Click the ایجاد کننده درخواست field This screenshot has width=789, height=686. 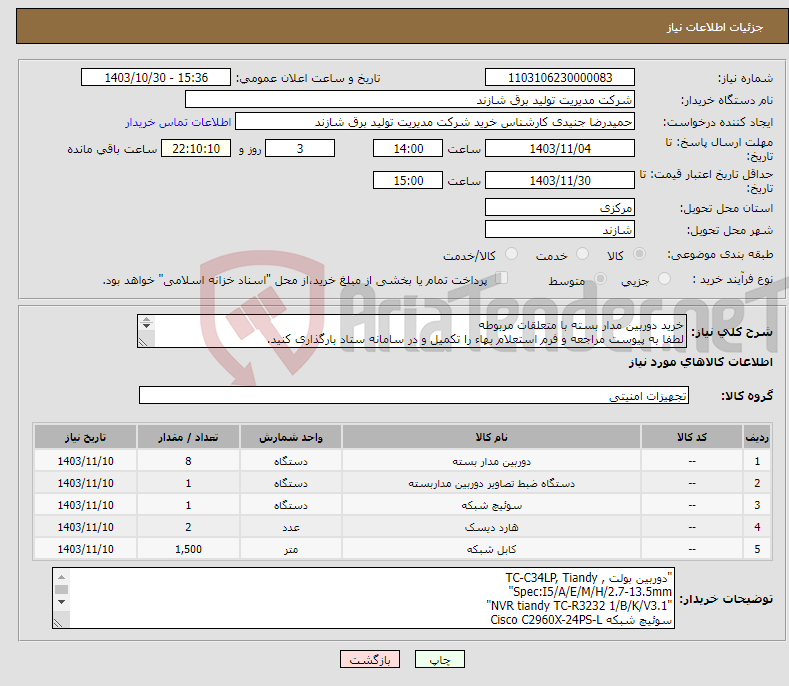(435, 122)
